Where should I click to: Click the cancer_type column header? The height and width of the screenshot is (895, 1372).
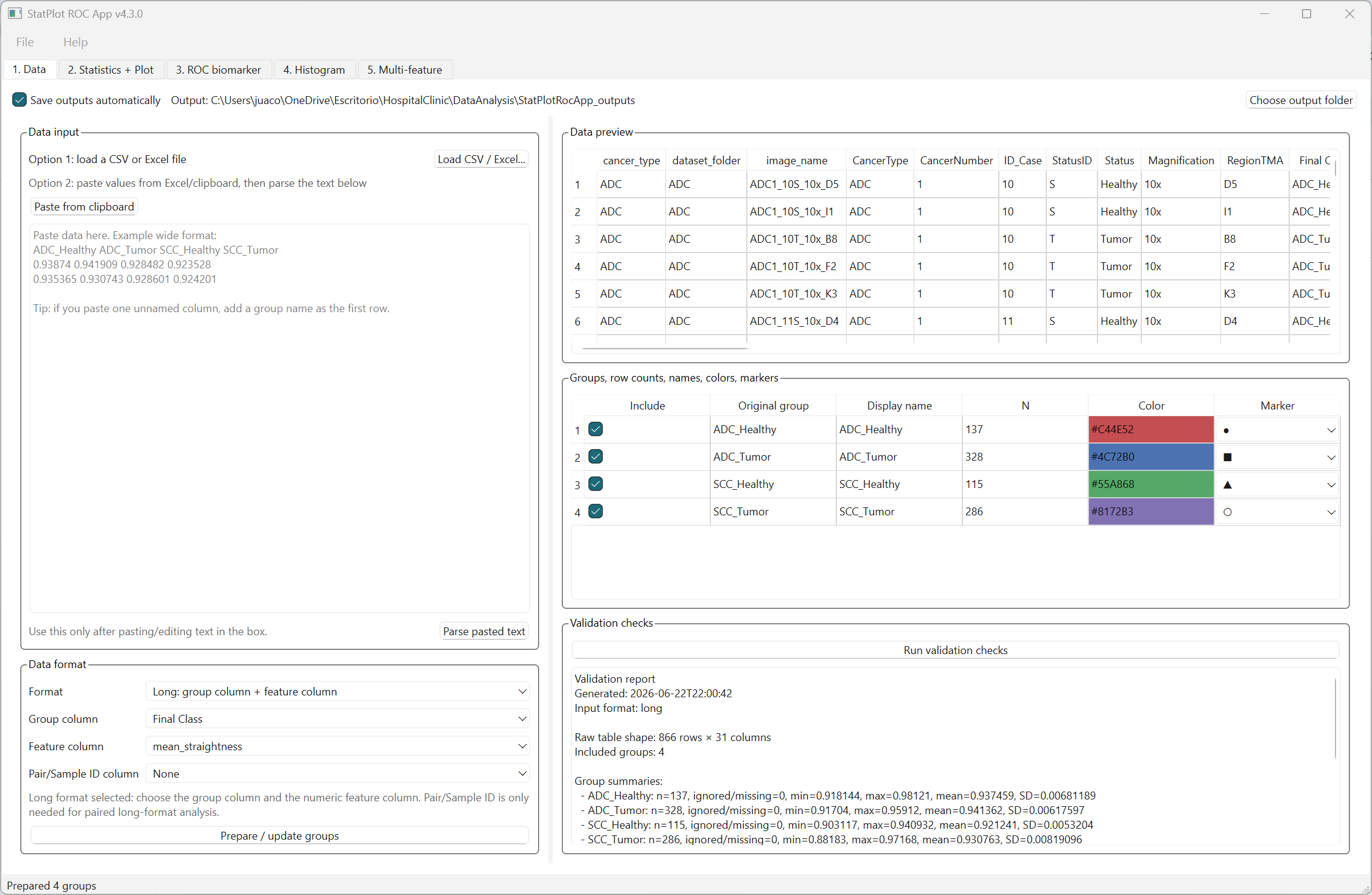pos(631,161)
